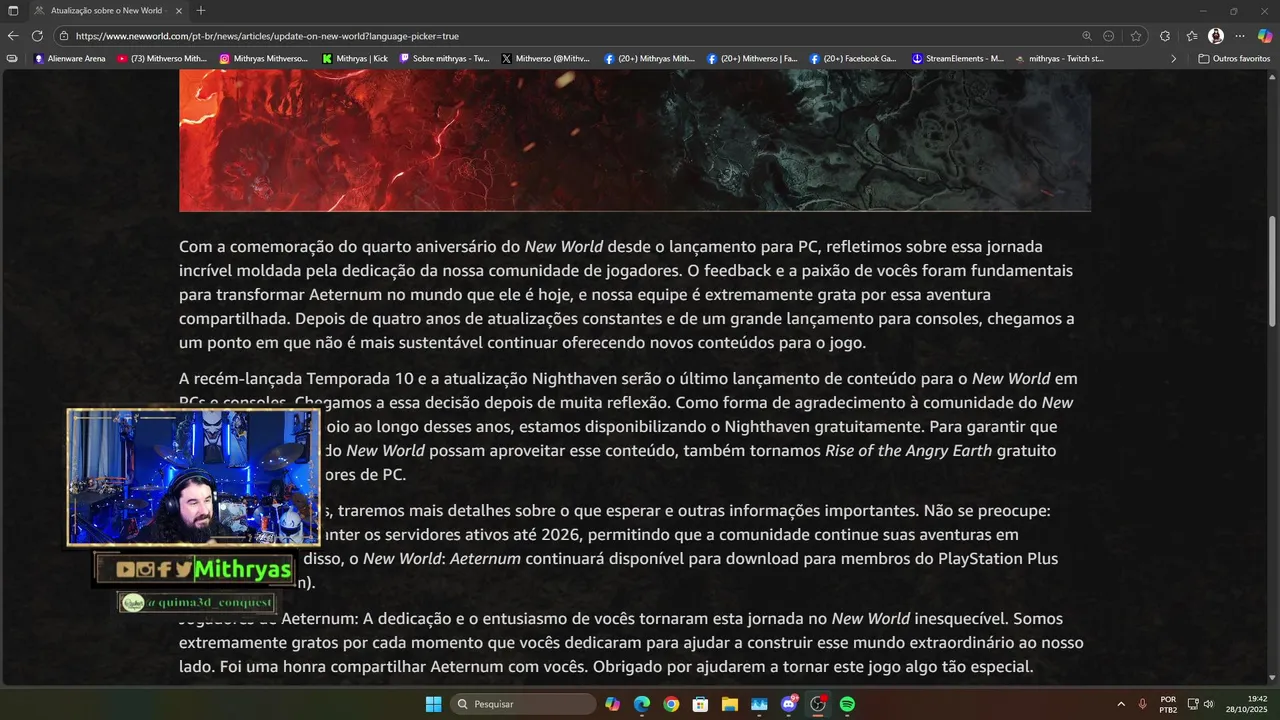Viewport: 1280px width, 720px height.
Task: Click the zoom magnifier in address bar
Action: click(1087, 36)
